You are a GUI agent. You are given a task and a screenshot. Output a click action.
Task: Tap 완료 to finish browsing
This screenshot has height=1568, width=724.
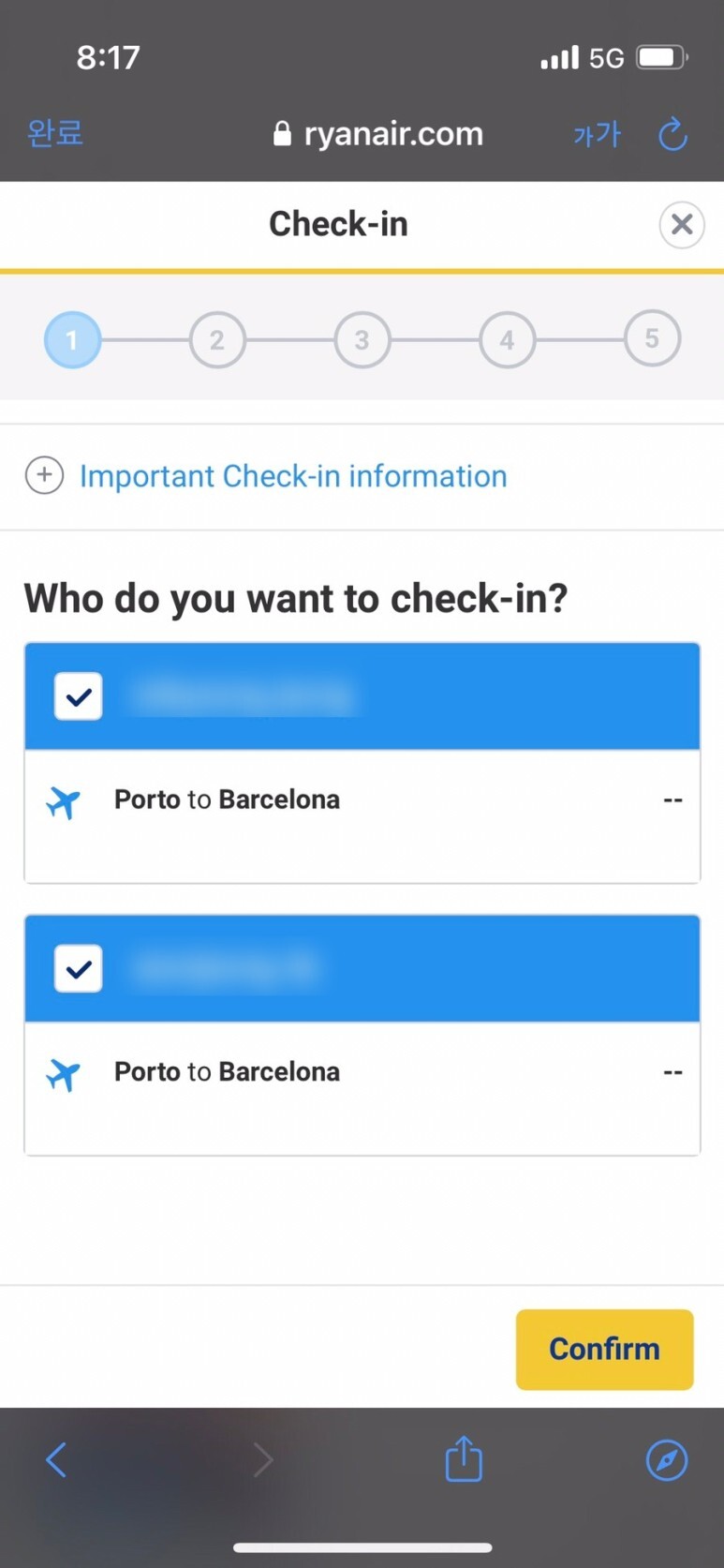point(55,133)
